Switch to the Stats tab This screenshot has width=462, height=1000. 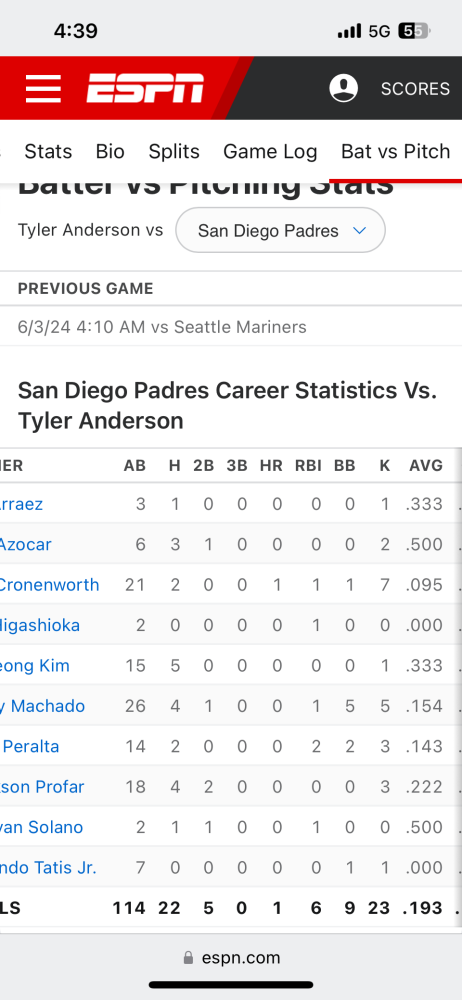48,151
